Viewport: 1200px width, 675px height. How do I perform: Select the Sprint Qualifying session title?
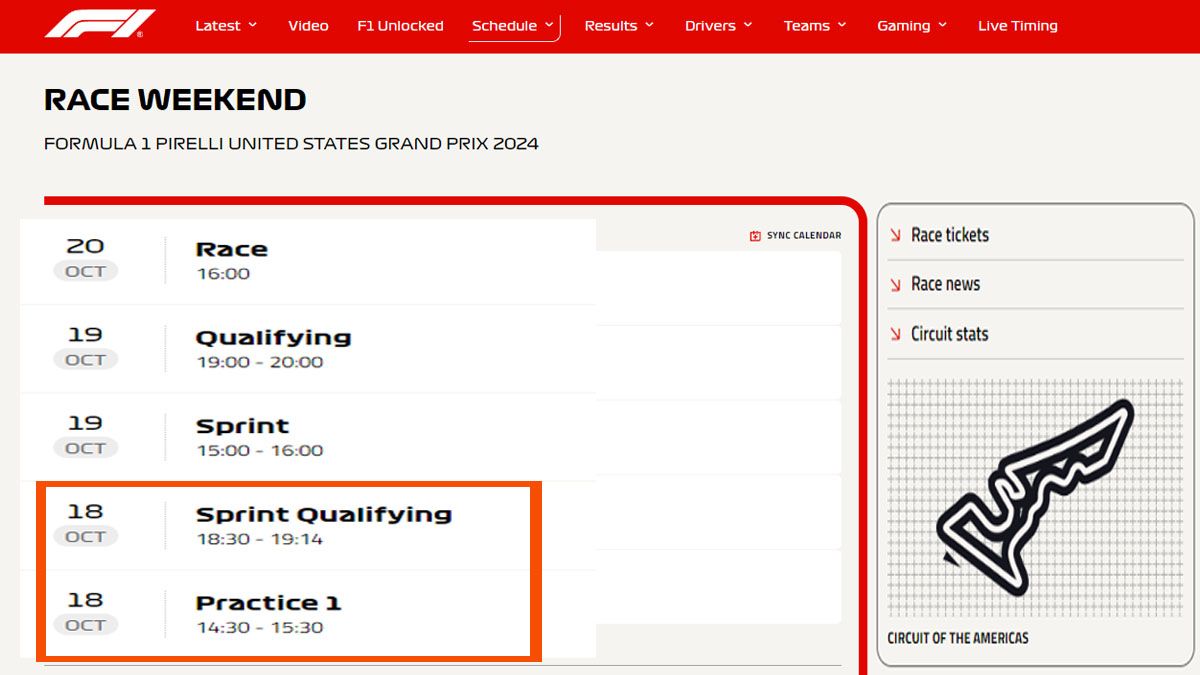324,515
